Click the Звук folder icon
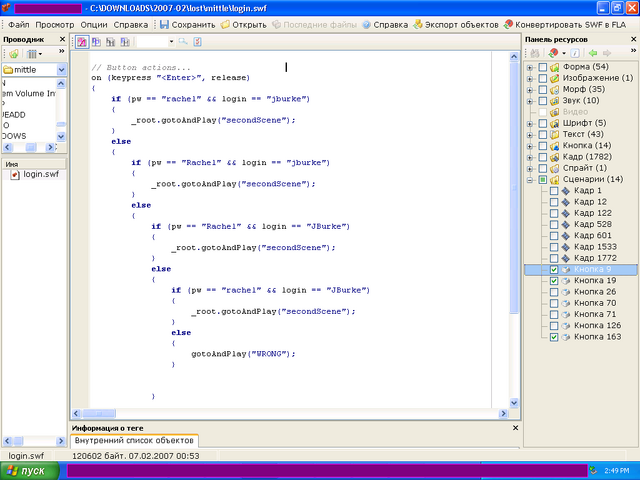The image size is (640, 480). coord(554,100)
